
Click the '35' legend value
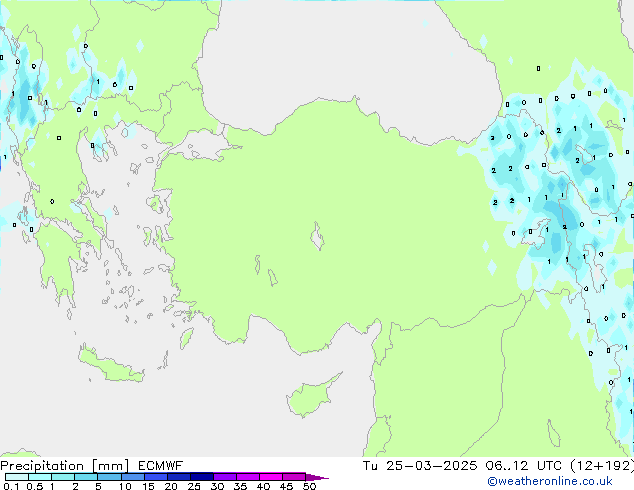(240, 486)
